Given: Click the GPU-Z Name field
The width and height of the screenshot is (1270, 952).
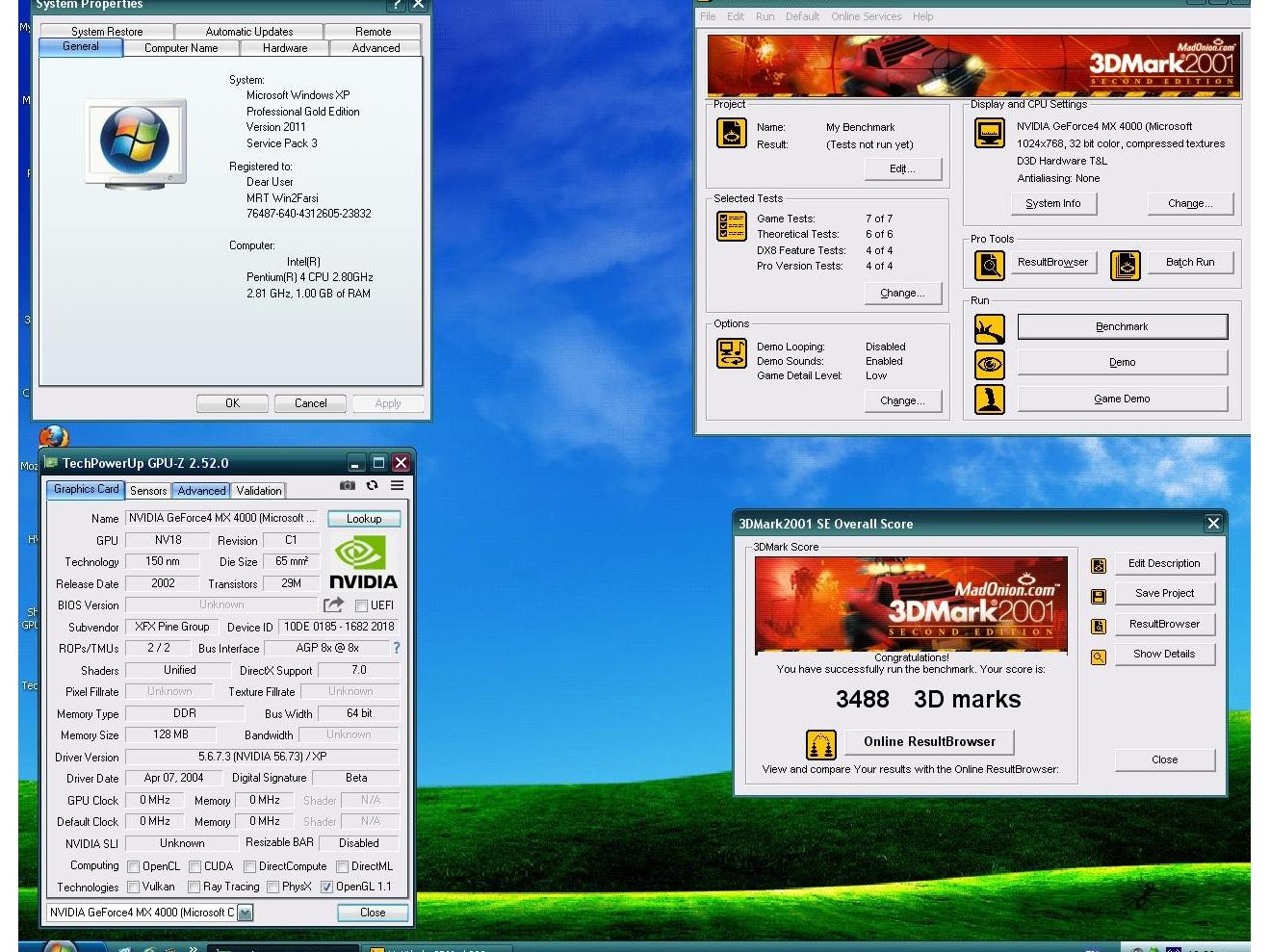Looking at the screenshot, I should (x=221, y=518).
